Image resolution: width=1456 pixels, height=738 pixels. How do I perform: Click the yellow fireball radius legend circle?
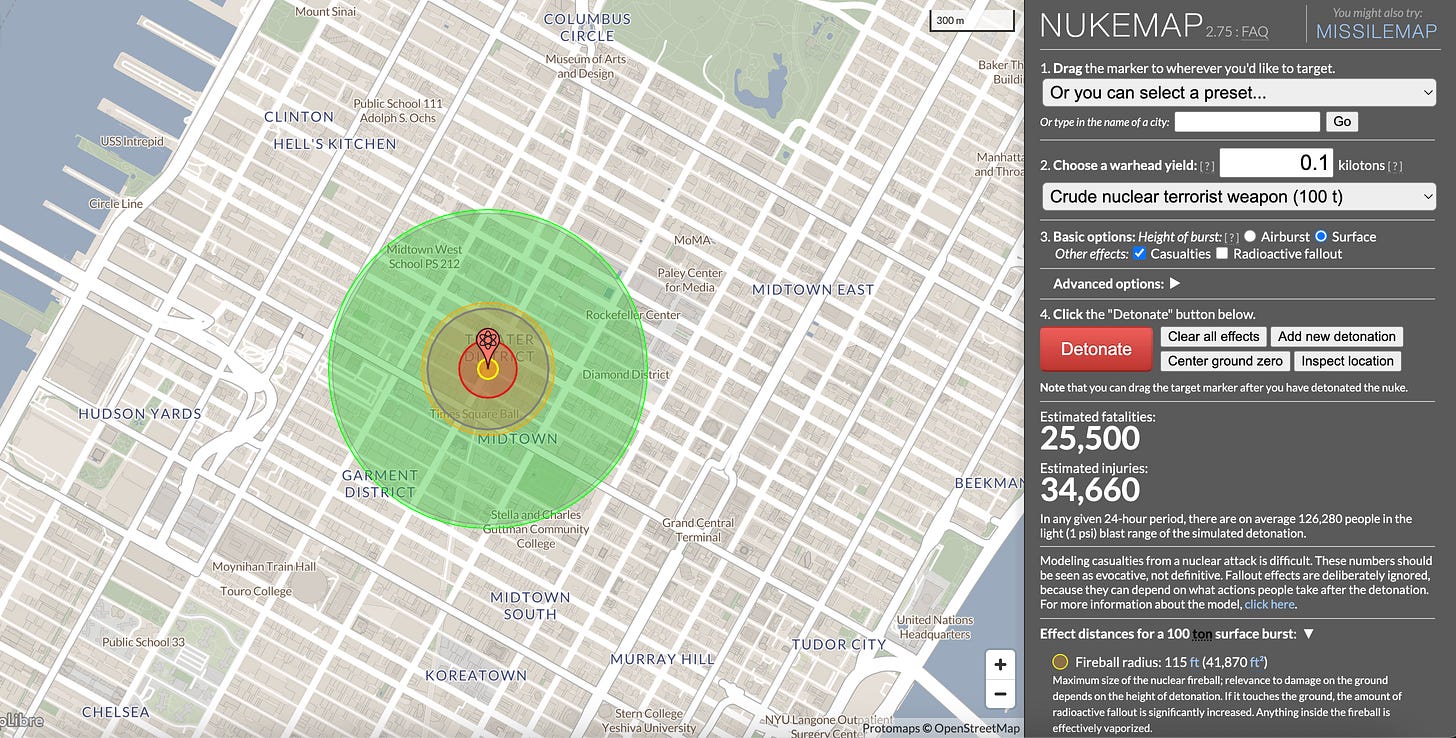(1060, 662)
